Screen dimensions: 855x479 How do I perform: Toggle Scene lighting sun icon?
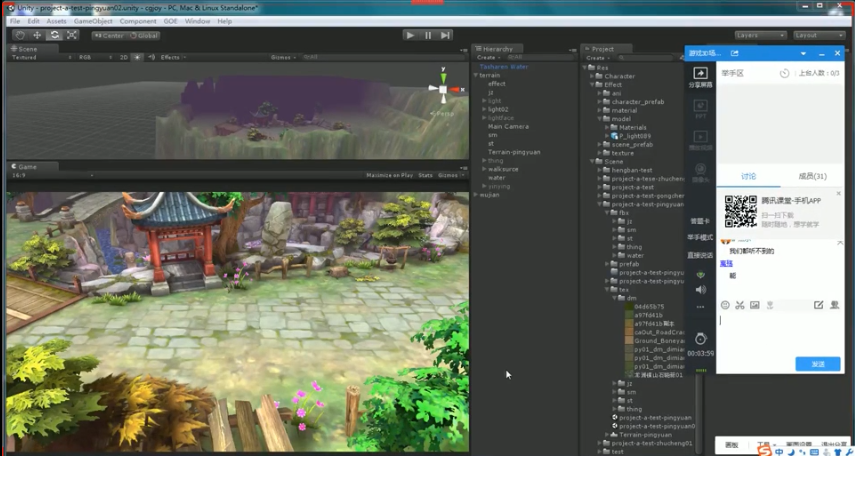point(137,57)
